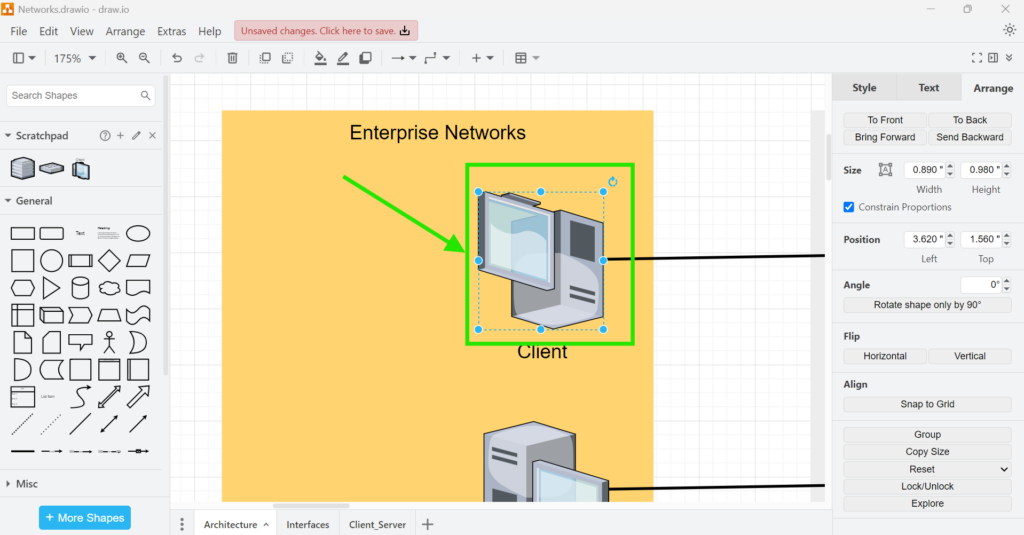Select the Cylinder shape in General
1024x535 pixels.
click(x=80, y=288)
